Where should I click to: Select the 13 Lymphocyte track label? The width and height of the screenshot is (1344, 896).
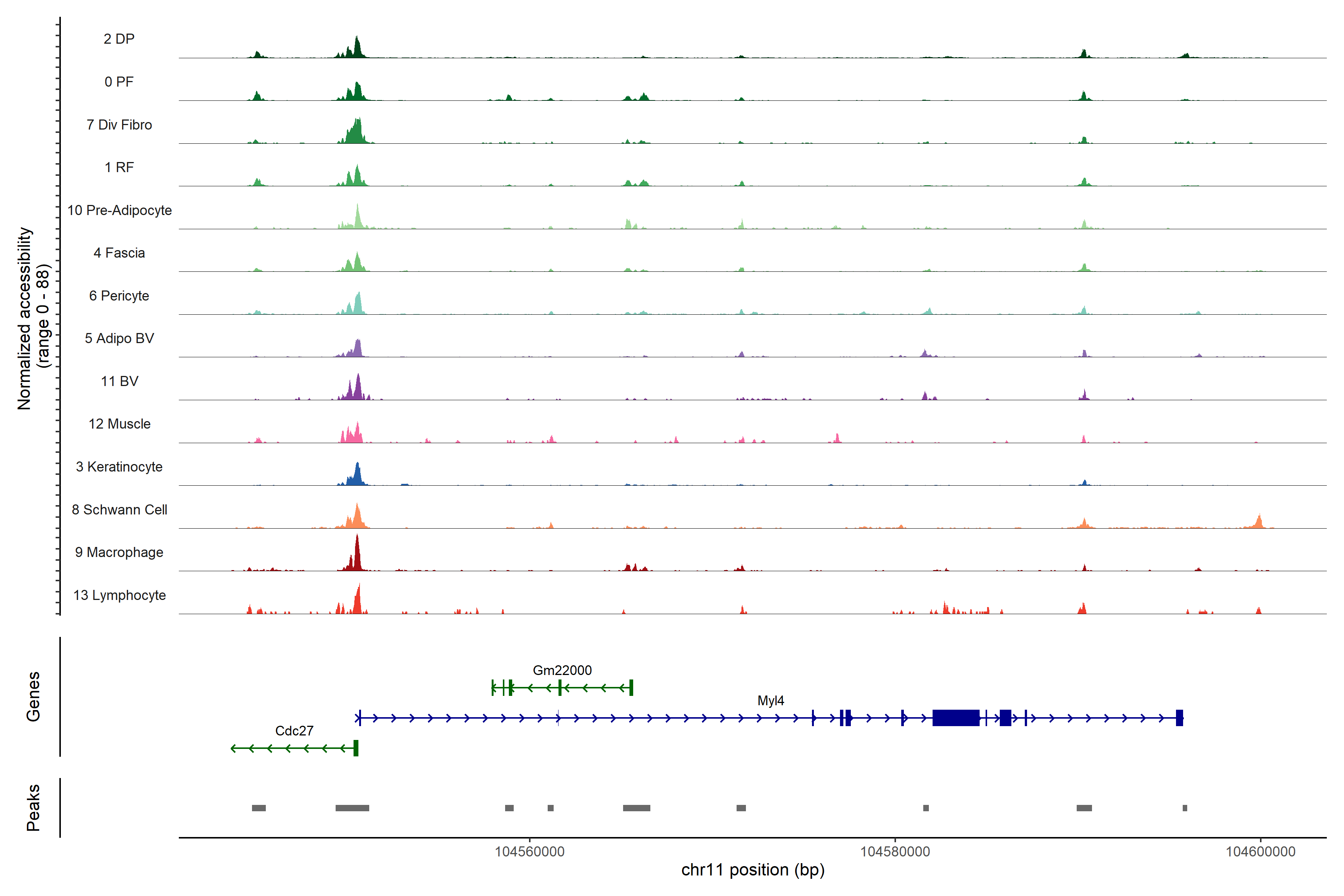click(119, 595)
